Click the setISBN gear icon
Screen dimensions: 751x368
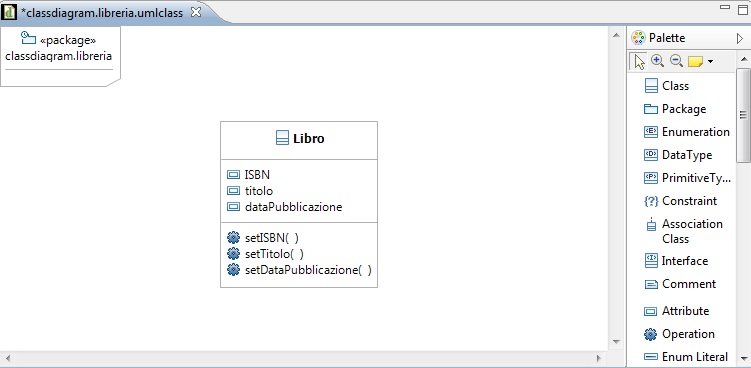pos(233,238)
